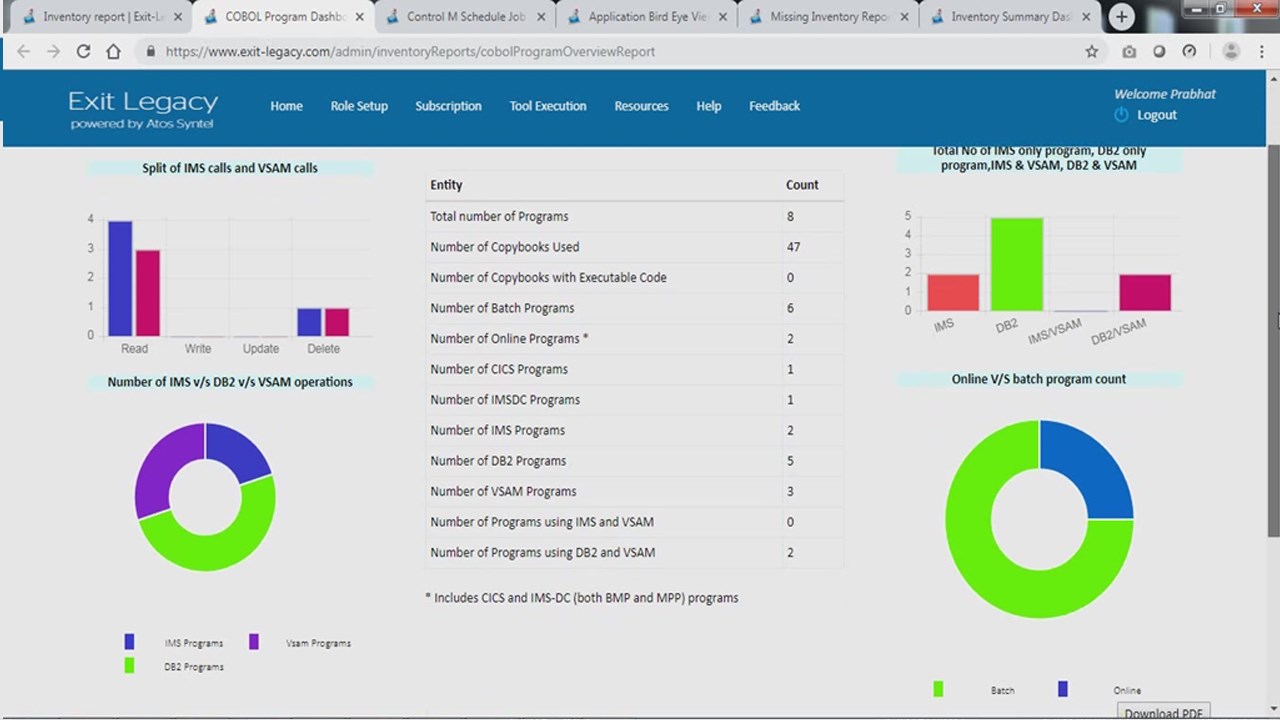
Task: Click the blue Read bar in IMS/VSAM calls chart
Action: (120, 279)
